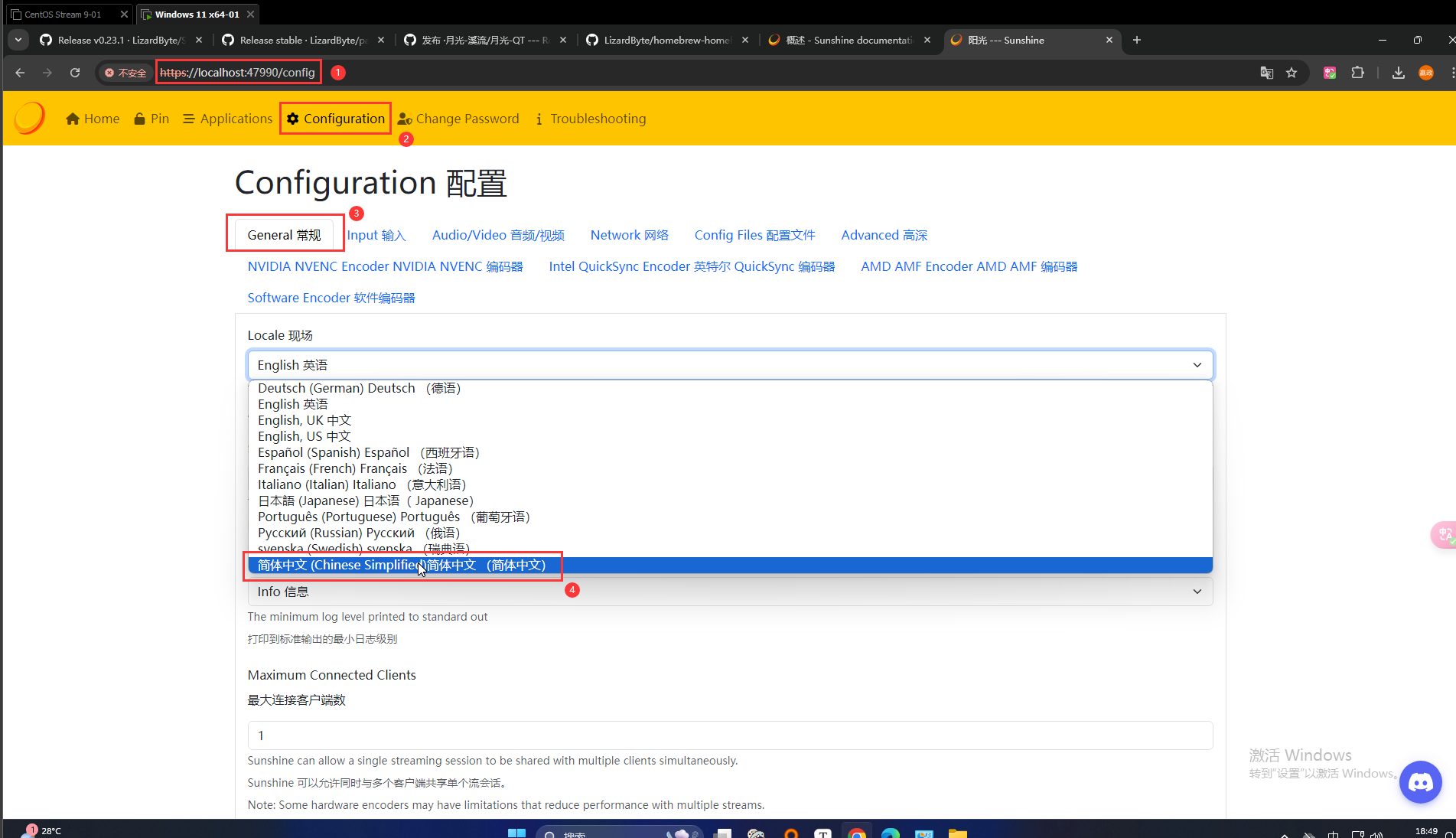The width and height of the screenshot is (1456, 838).
Task: Select Español (Spanish) from the locale list
Action: [x=731, y=452]
